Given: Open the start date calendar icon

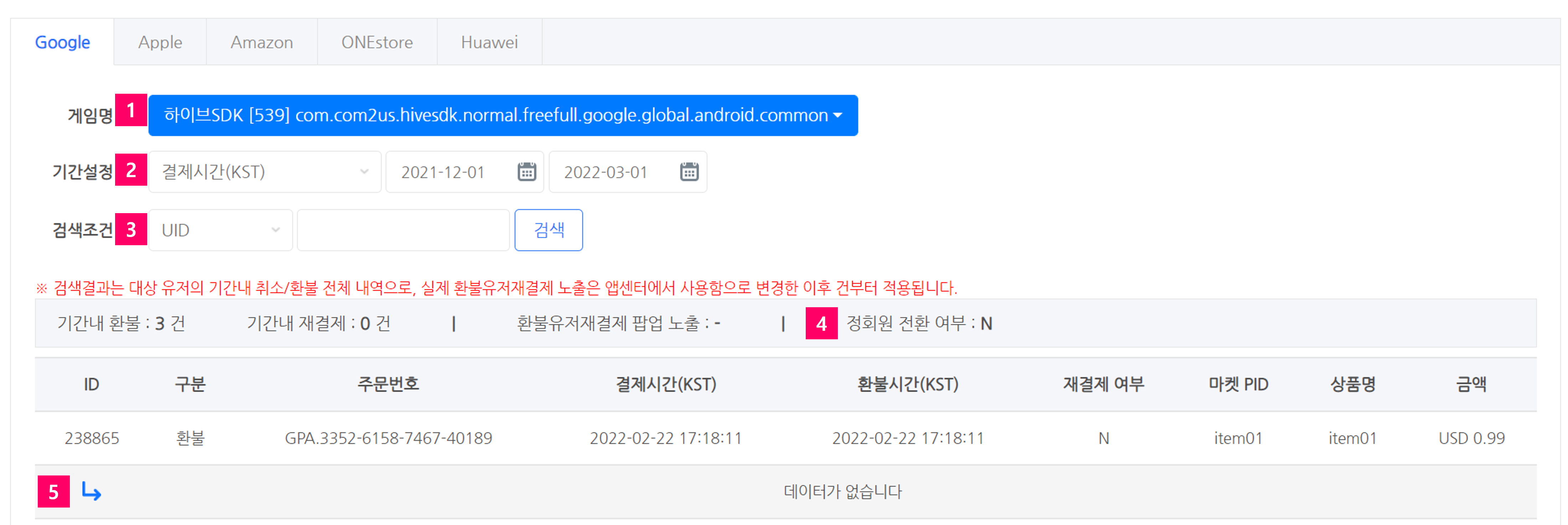Looking at the screenshot, I should coord(526,172).
